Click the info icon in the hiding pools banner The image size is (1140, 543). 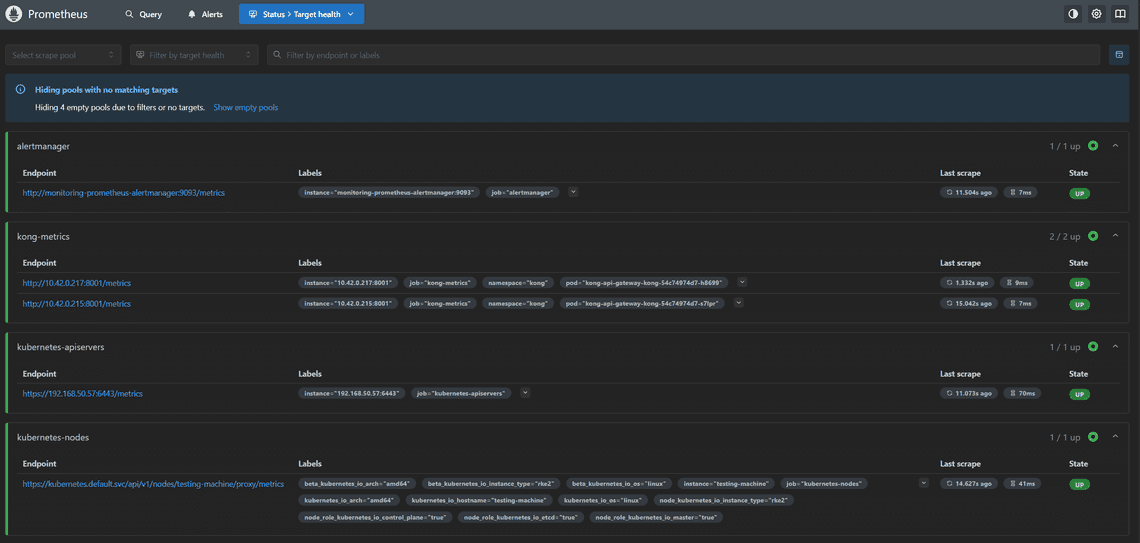(21, 90)
